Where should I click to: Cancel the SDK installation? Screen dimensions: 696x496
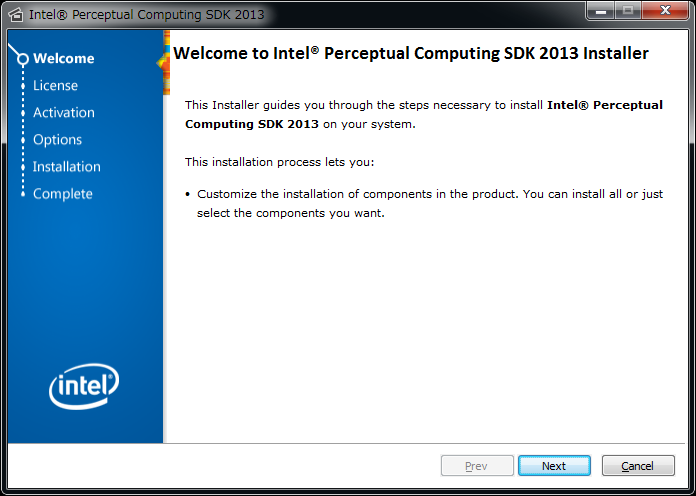point(637,466)
